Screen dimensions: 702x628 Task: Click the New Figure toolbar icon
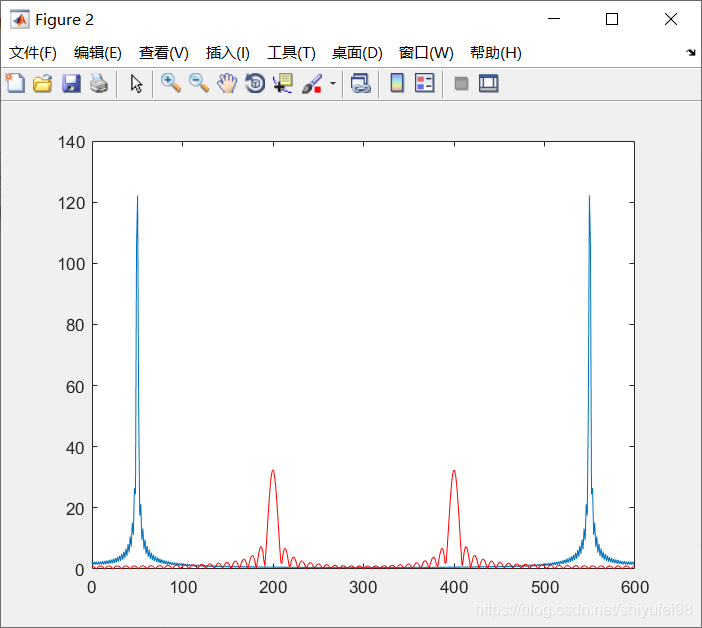pyautogui.click(x=15, y=83)
